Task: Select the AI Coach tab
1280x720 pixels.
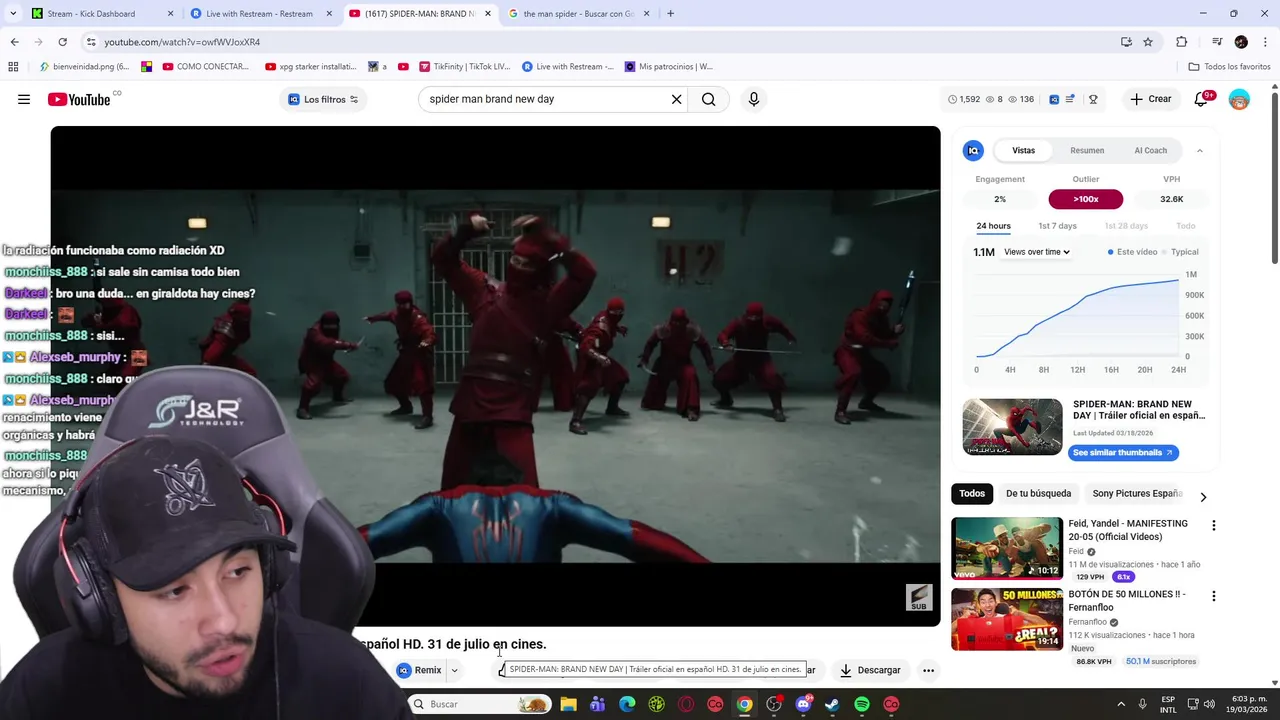Action: click(1150, 150)
